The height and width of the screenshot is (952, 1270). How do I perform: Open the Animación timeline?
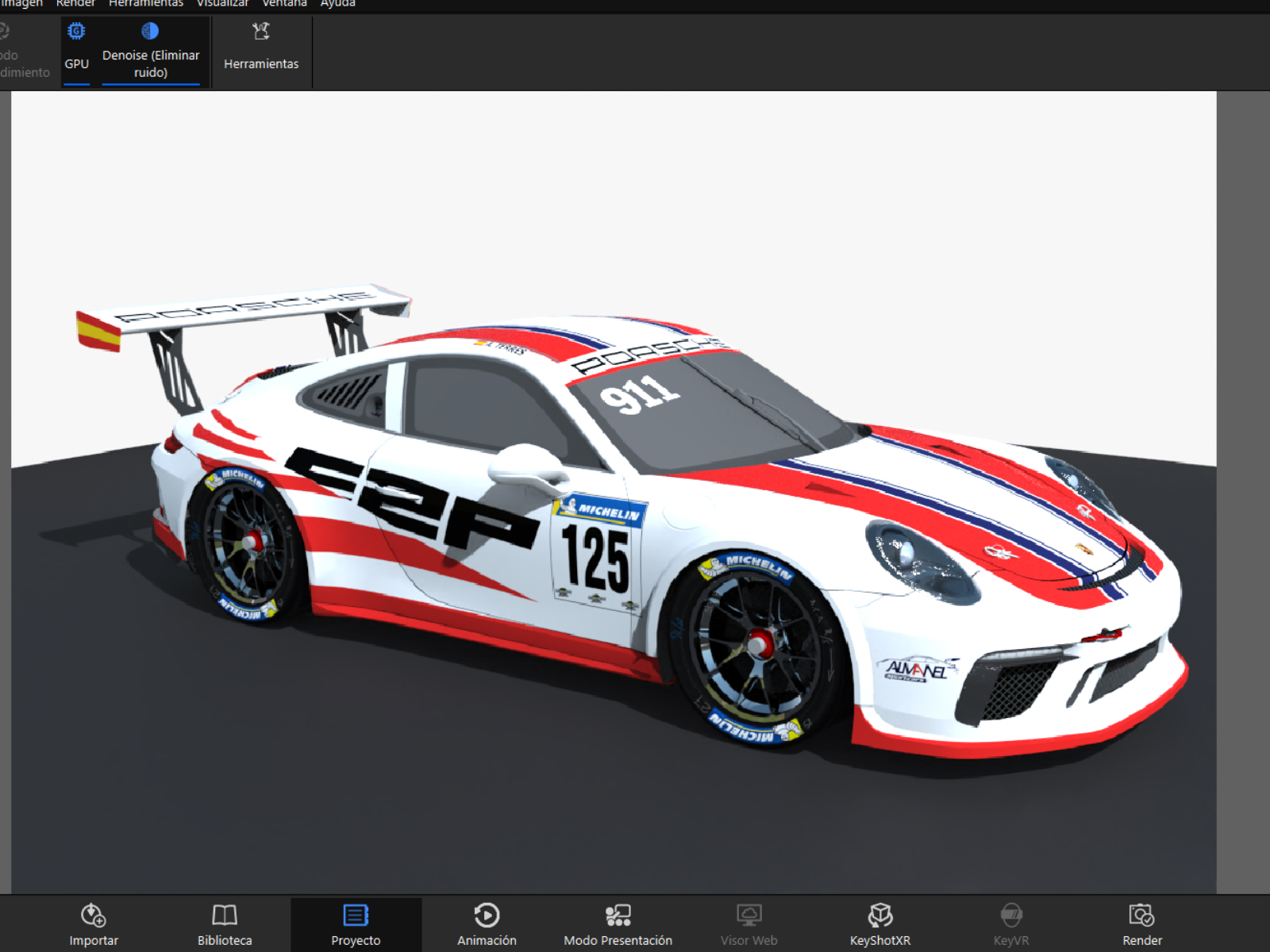(487, 924)
